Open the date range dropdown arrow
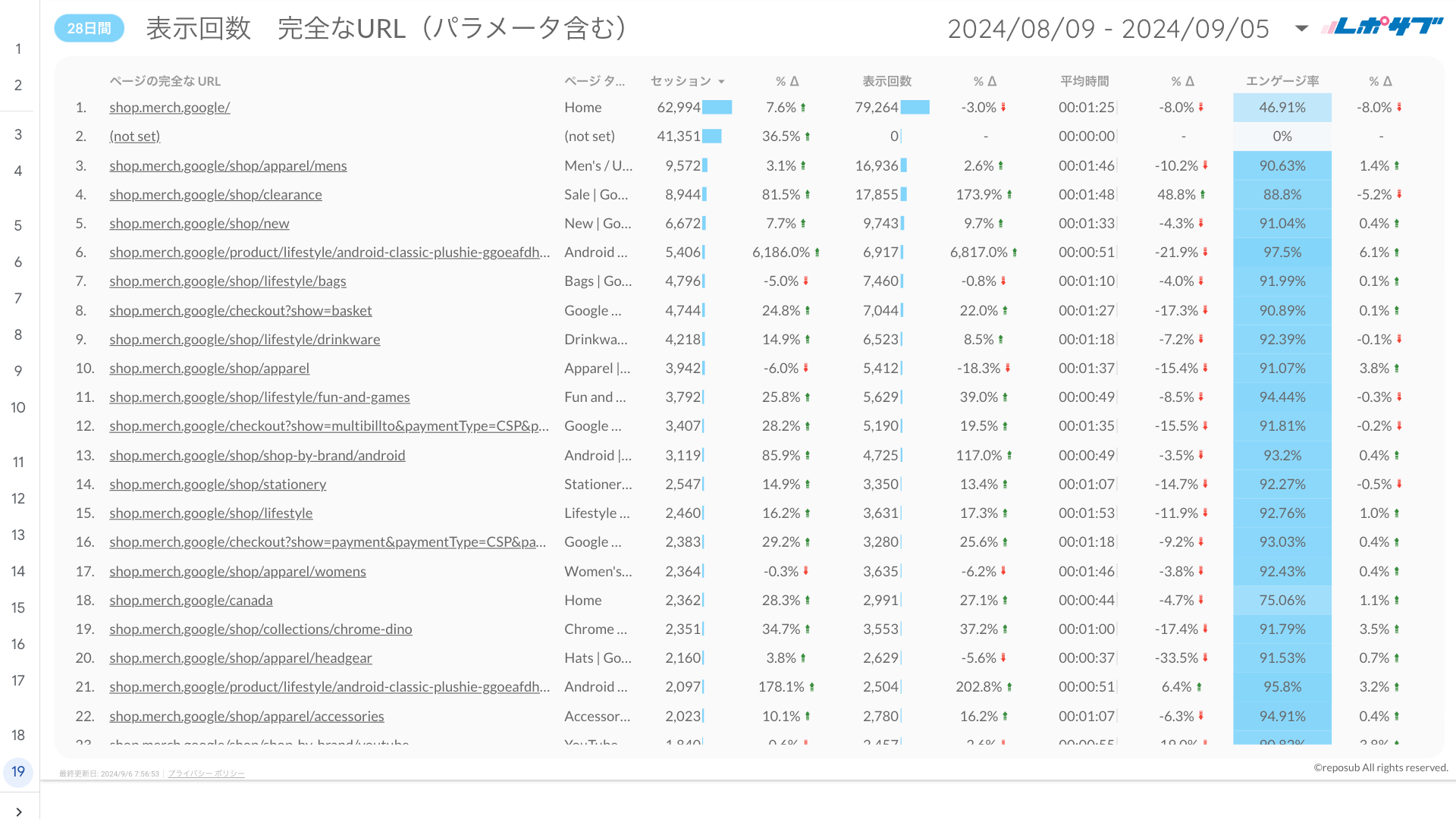1456x819 pixels. [1301, 29]
